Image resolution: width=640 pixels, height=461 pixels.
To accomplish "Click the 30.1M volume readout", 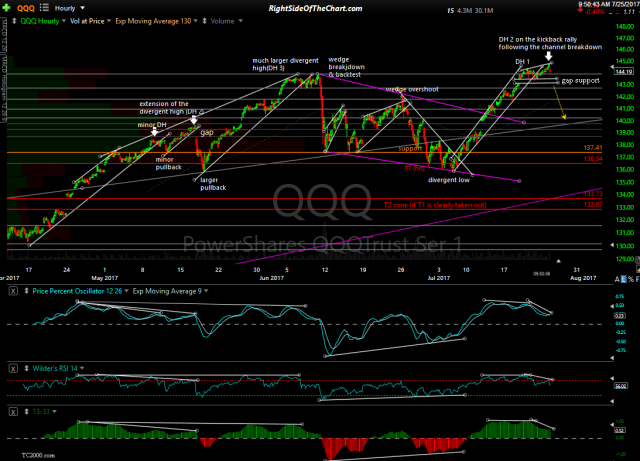I will (x=484, y=11).
